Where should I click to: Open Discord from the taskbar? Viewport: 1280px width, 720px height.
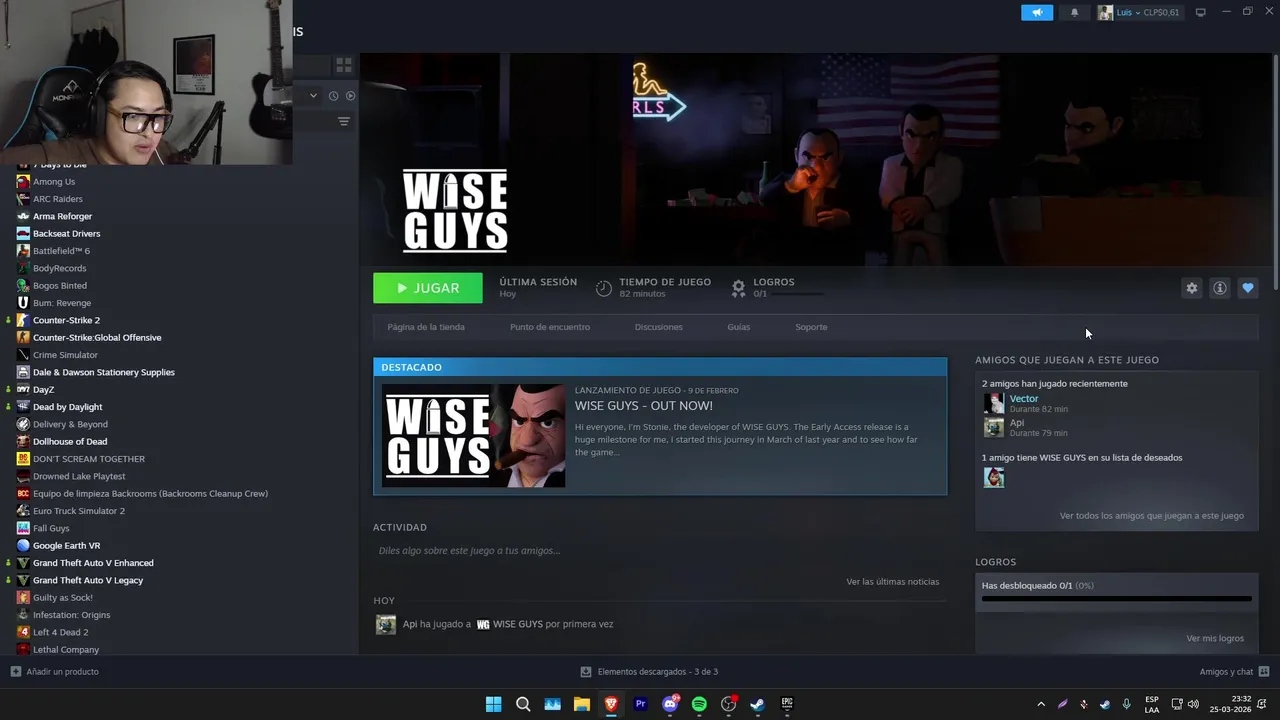click(670, 704)
